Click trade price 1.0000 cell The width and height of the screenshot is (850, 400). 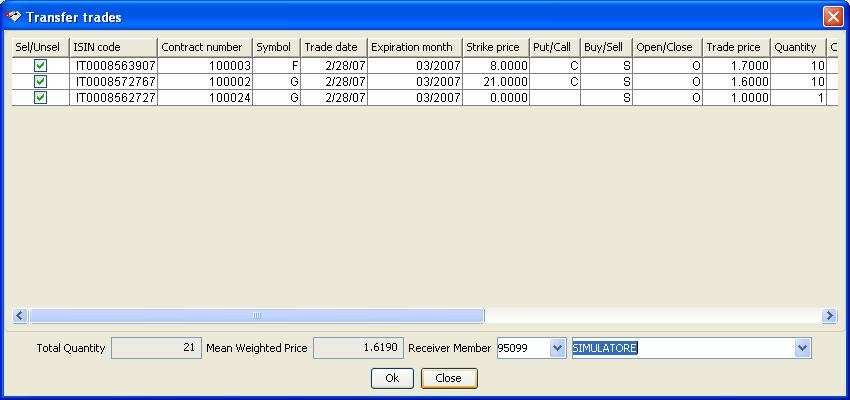click(737, 98)
